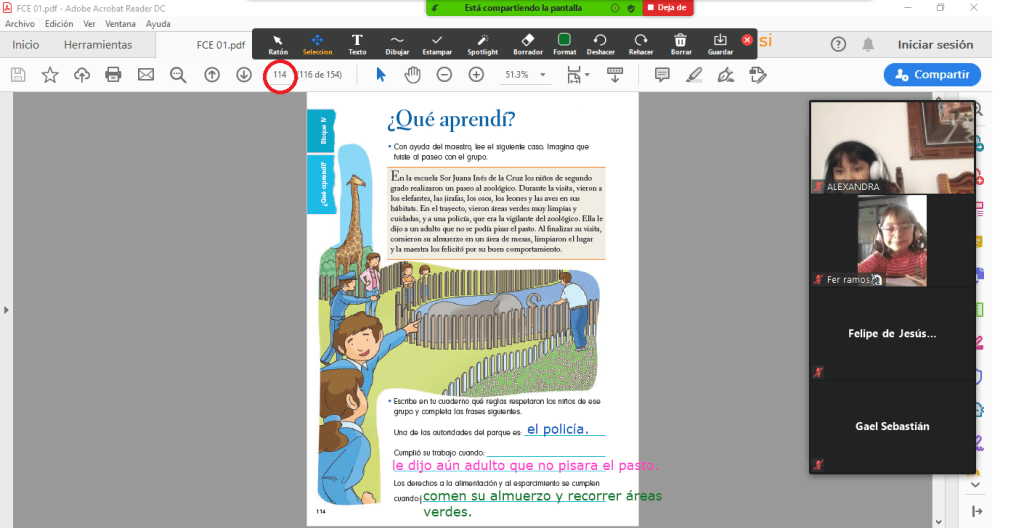Viewport: 1024px width, 528px height.
Task: Activate the Spotlight annotation tool
Action: click(x=482, y=43)
